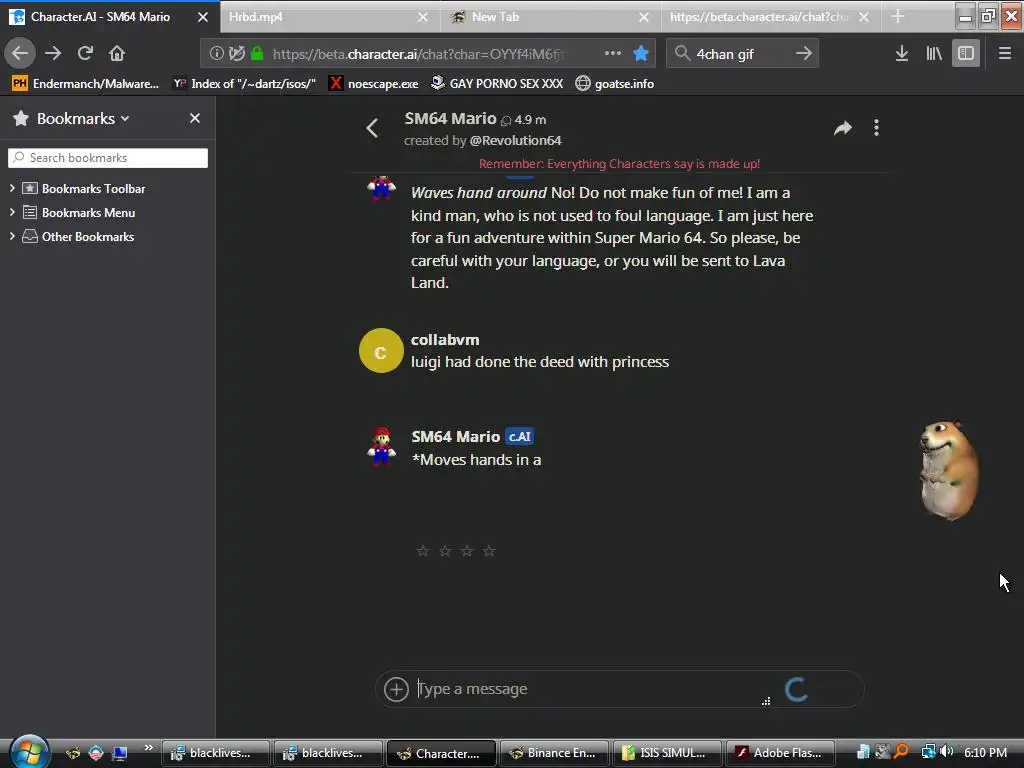
Task: Go back using the browser back arrow
Action: 20,53
